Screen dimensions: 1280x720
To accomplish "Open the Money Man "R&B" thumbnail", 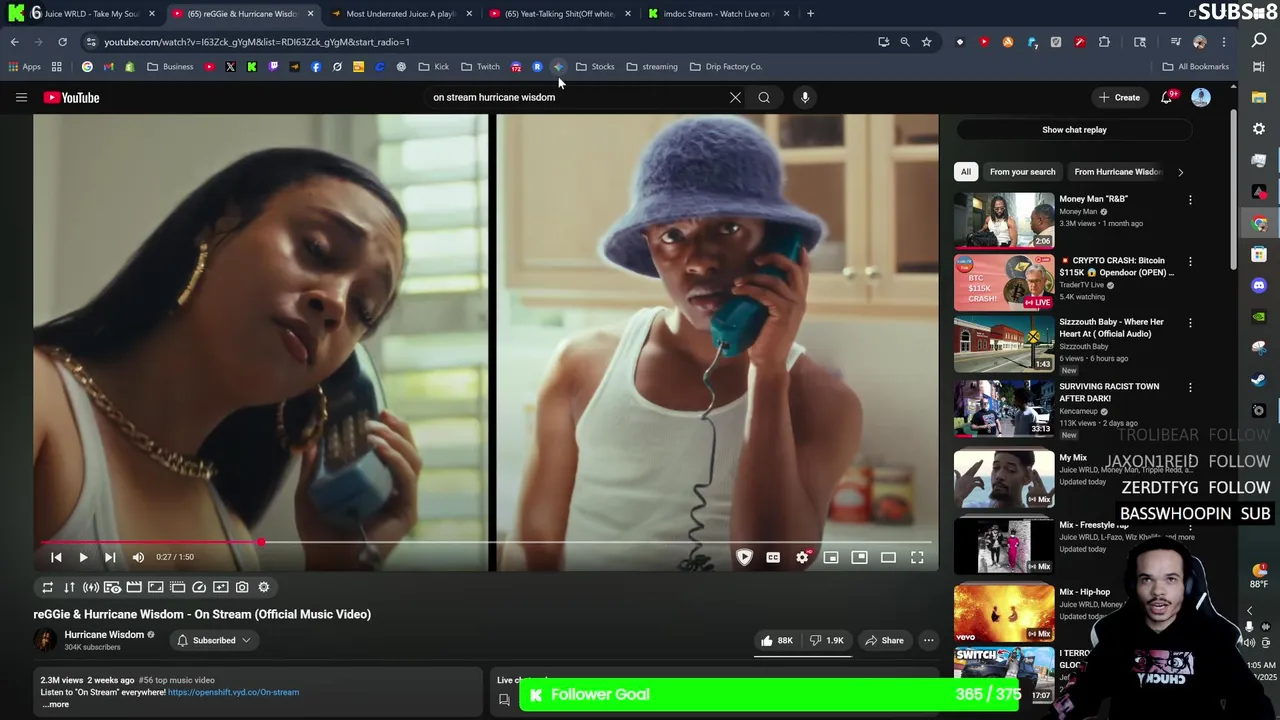I will pyautogui.click(x=1004, y=220).
